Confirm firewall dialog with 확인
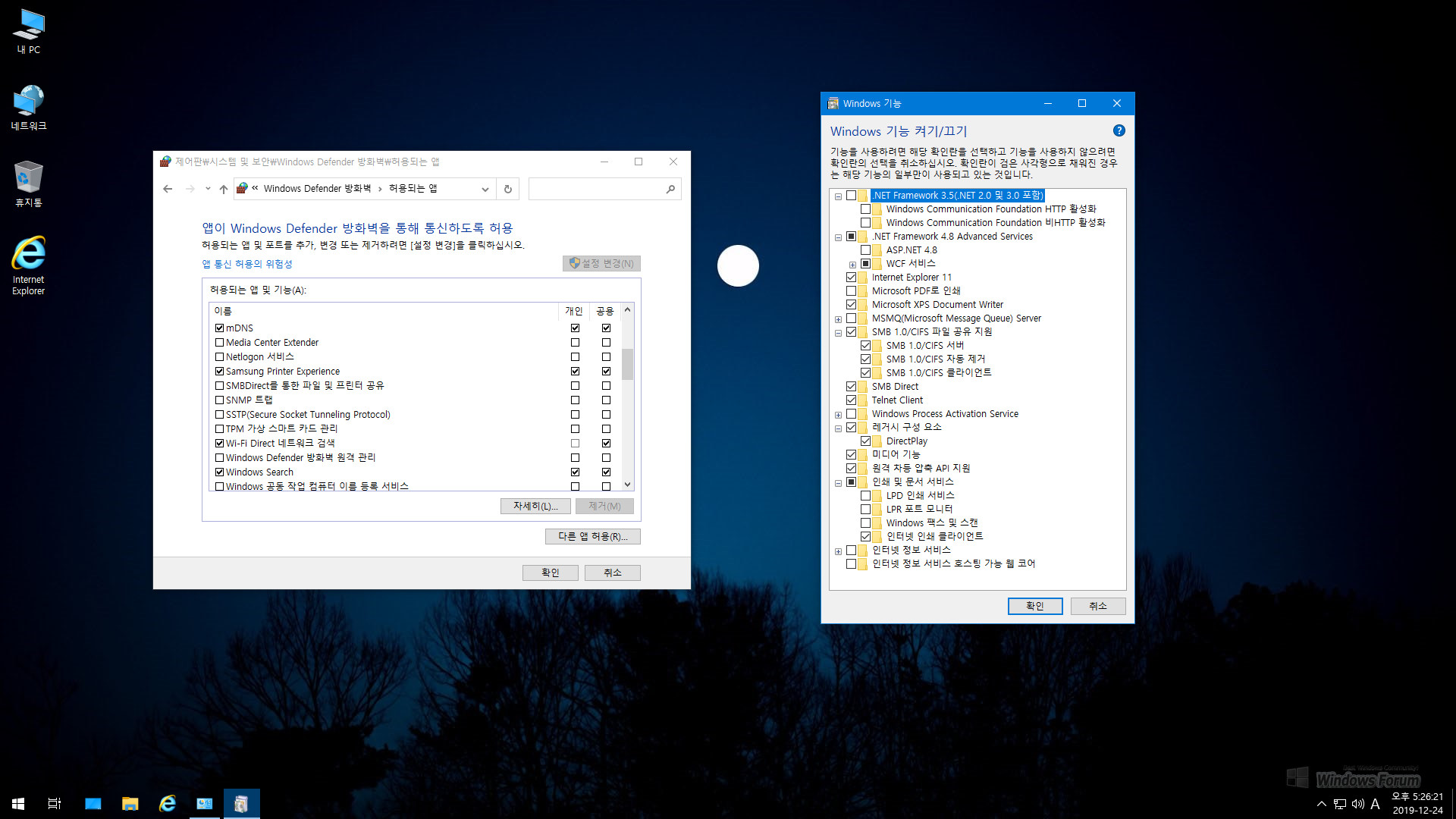 click(x=551, y=573)
